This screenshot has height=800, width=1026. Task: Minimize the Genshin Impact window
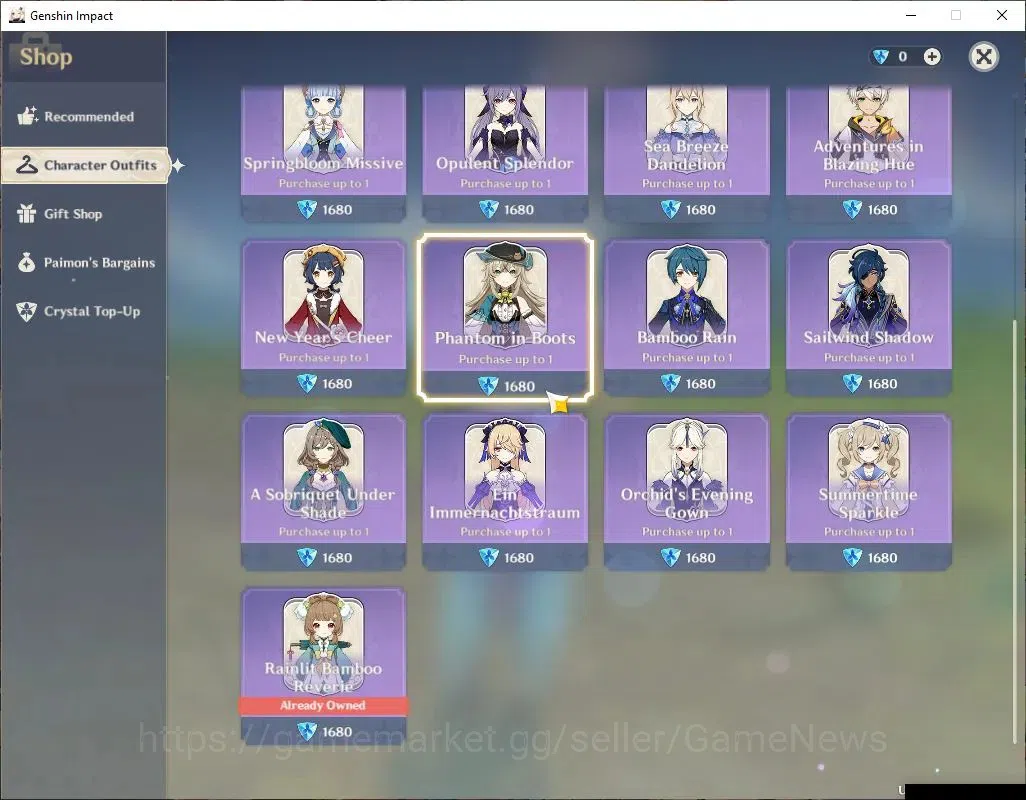point(910,15)
